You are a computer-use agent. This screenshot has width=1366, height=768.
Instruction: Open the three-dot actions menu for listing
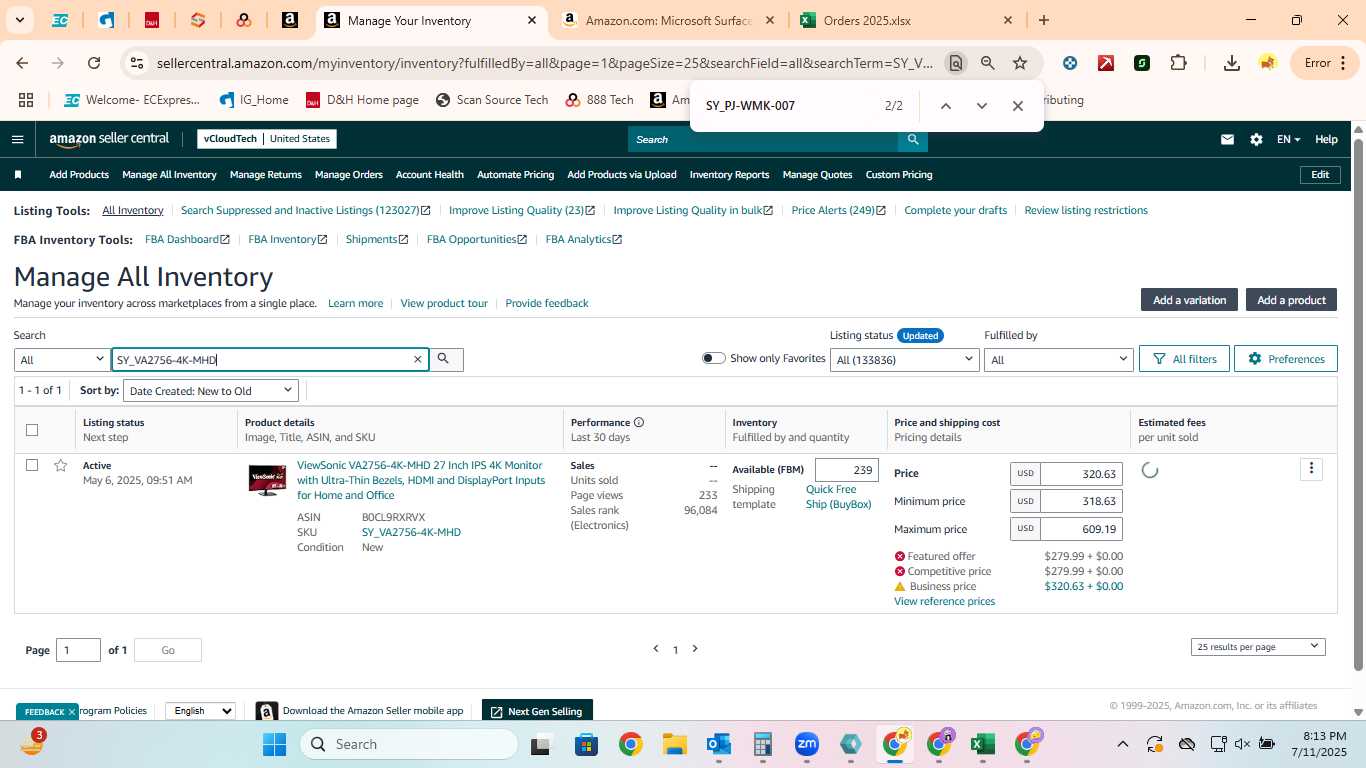[1311, 468]
